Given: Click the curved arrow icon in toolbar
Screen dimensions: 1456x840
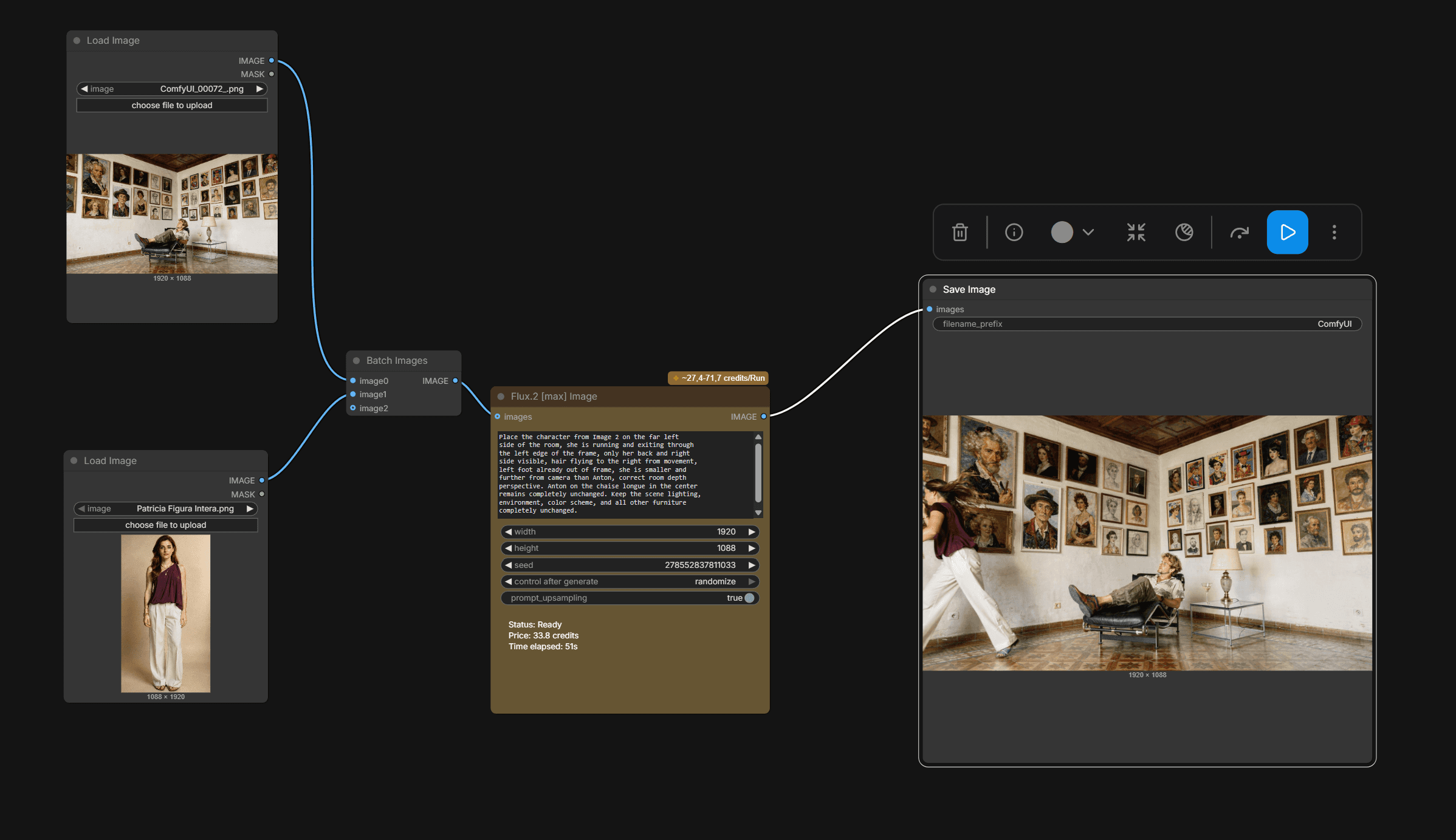Looking at the screenshot, I should click(x=1239, y=232).
